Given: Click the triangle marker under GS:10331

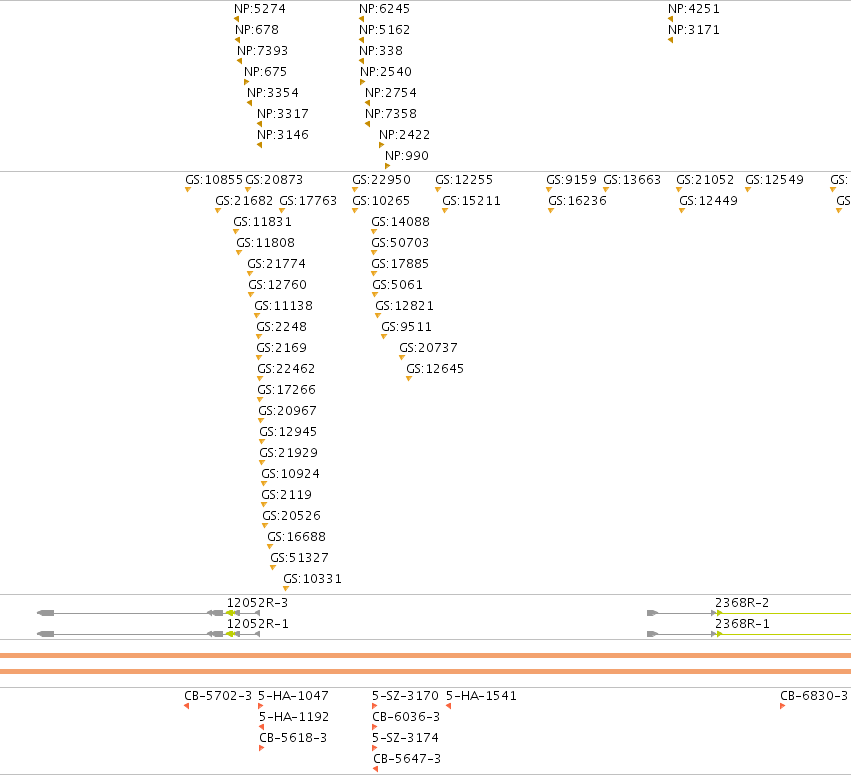Looking at the screenshot, I should 286,589.
